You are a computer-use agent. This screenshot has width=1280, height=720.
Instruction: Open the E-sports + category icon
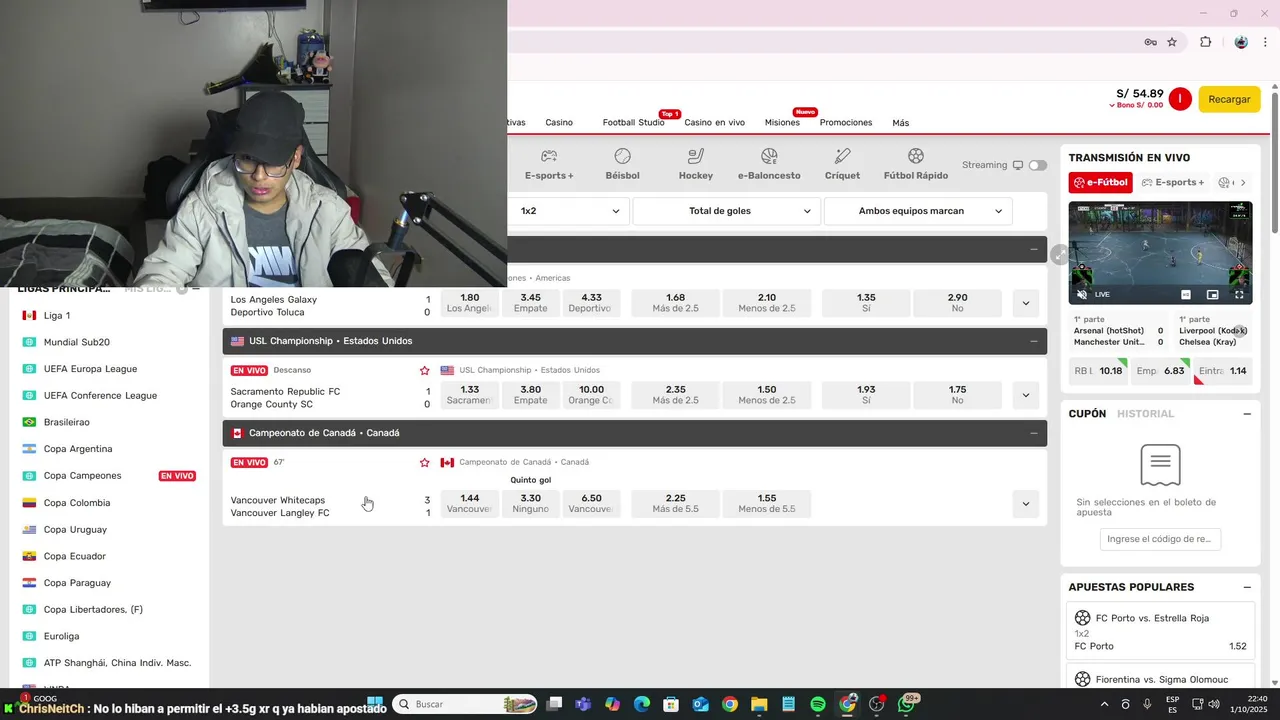click(x=549, y=164)
